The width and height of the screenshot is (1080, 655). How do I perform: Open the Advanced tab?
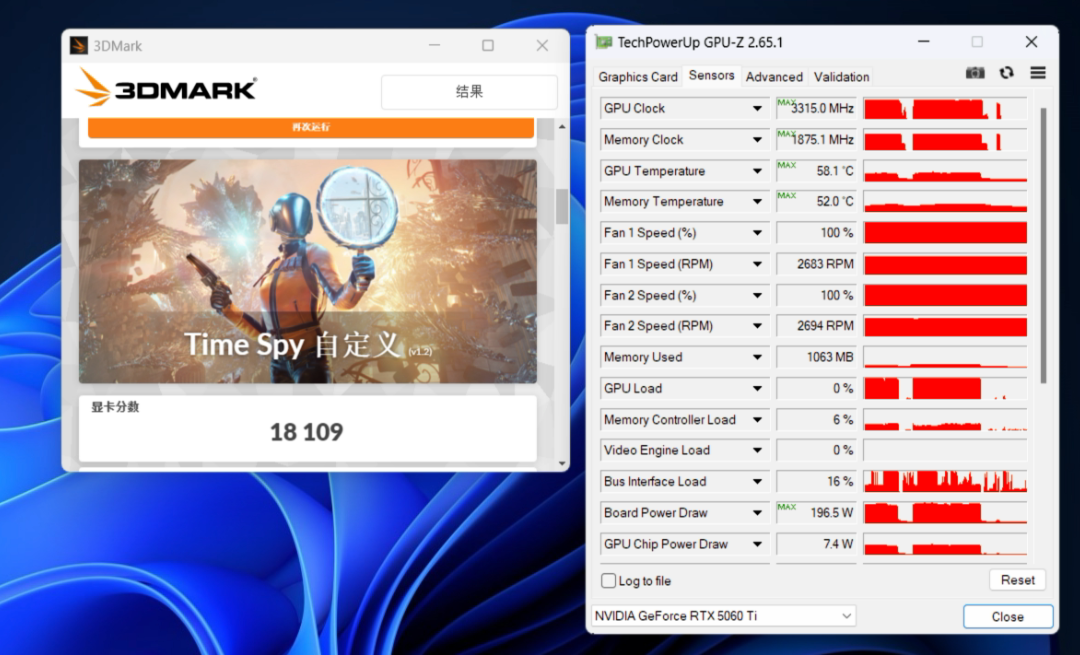point(774,77)
